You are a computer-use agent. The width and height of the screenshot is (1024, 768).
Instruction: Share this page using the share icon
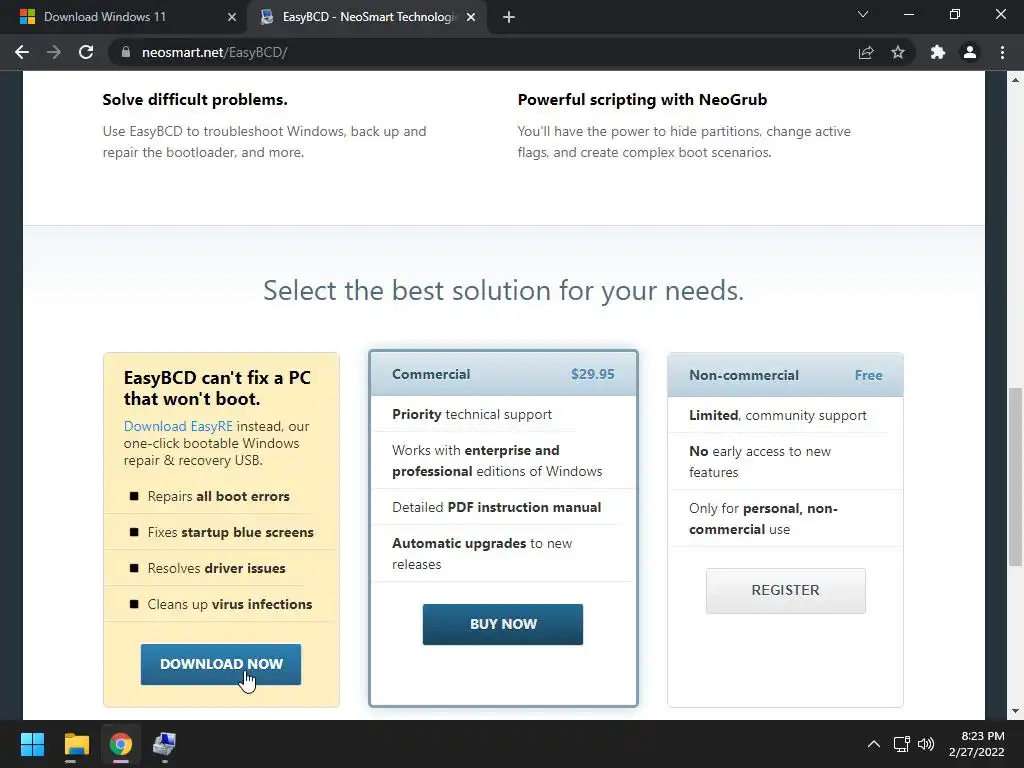coord(866,52)
